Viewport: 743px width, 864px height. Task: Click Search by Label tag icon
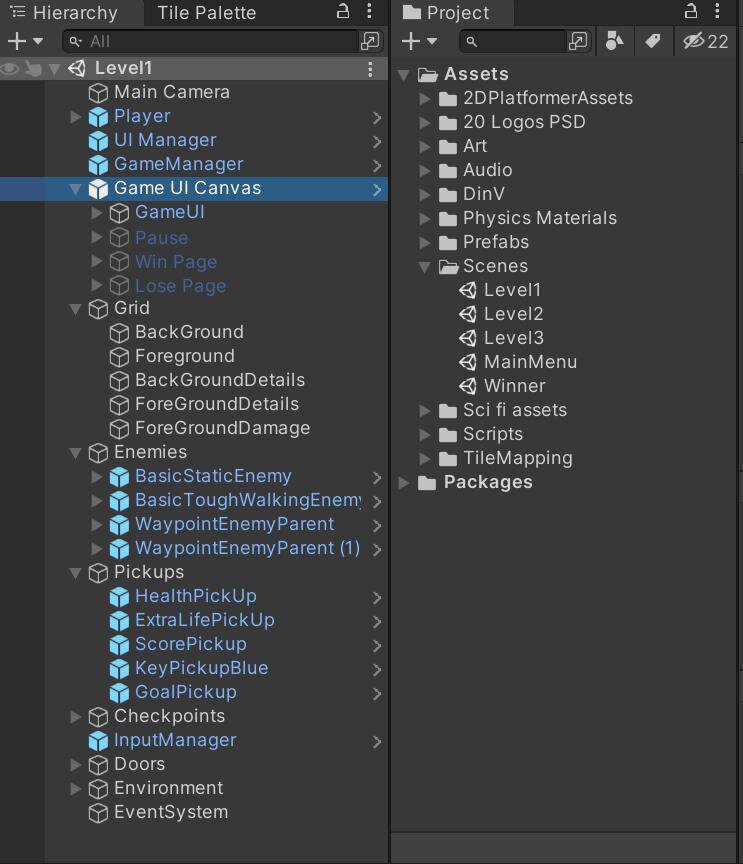tap(653, 41)
